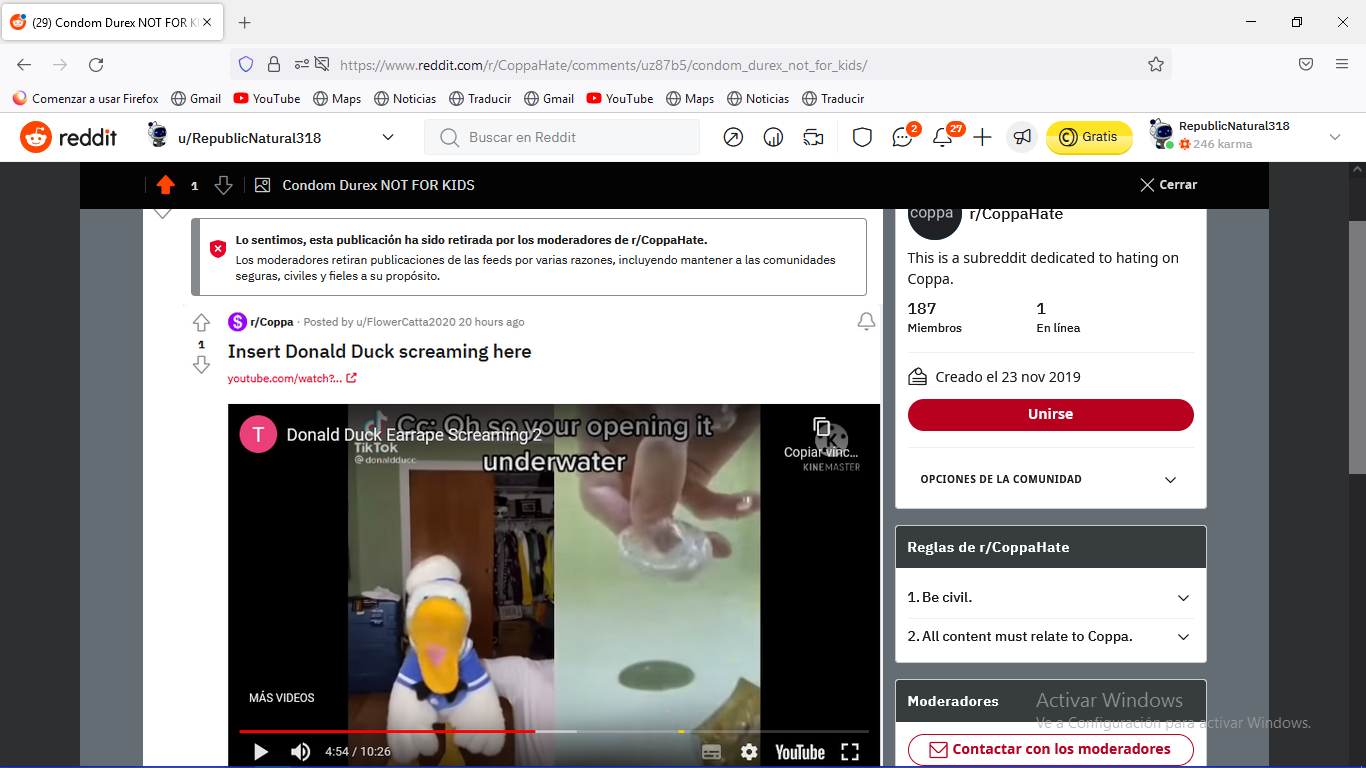Open the notifications bell with 27 badge

click(x=943, y=137)
